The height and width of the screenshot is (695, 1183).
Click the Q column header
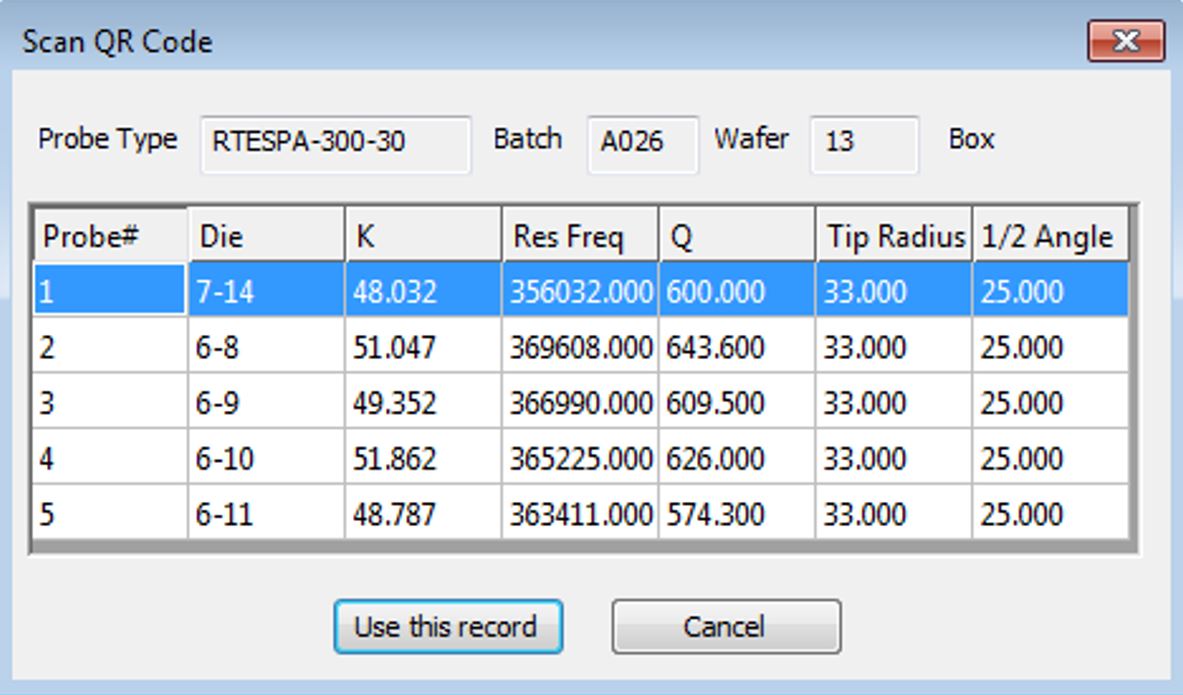point(737,237)
